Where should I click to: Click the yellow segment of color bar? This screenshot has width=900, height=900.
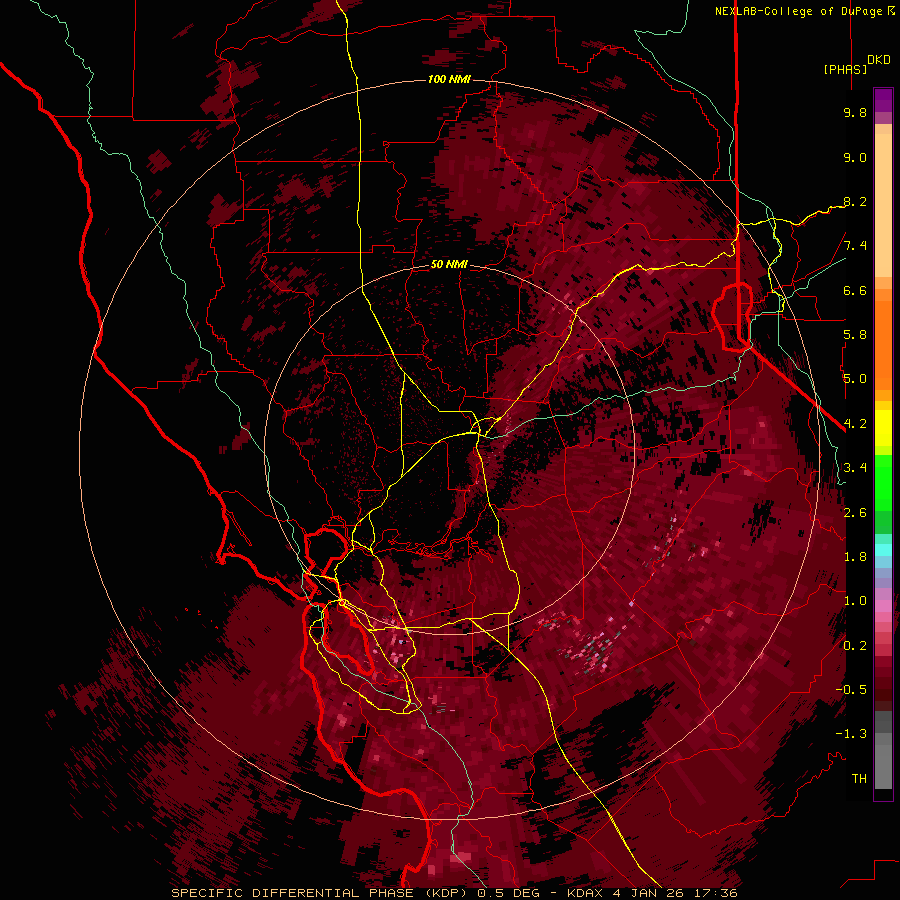(x=883, y=428)
